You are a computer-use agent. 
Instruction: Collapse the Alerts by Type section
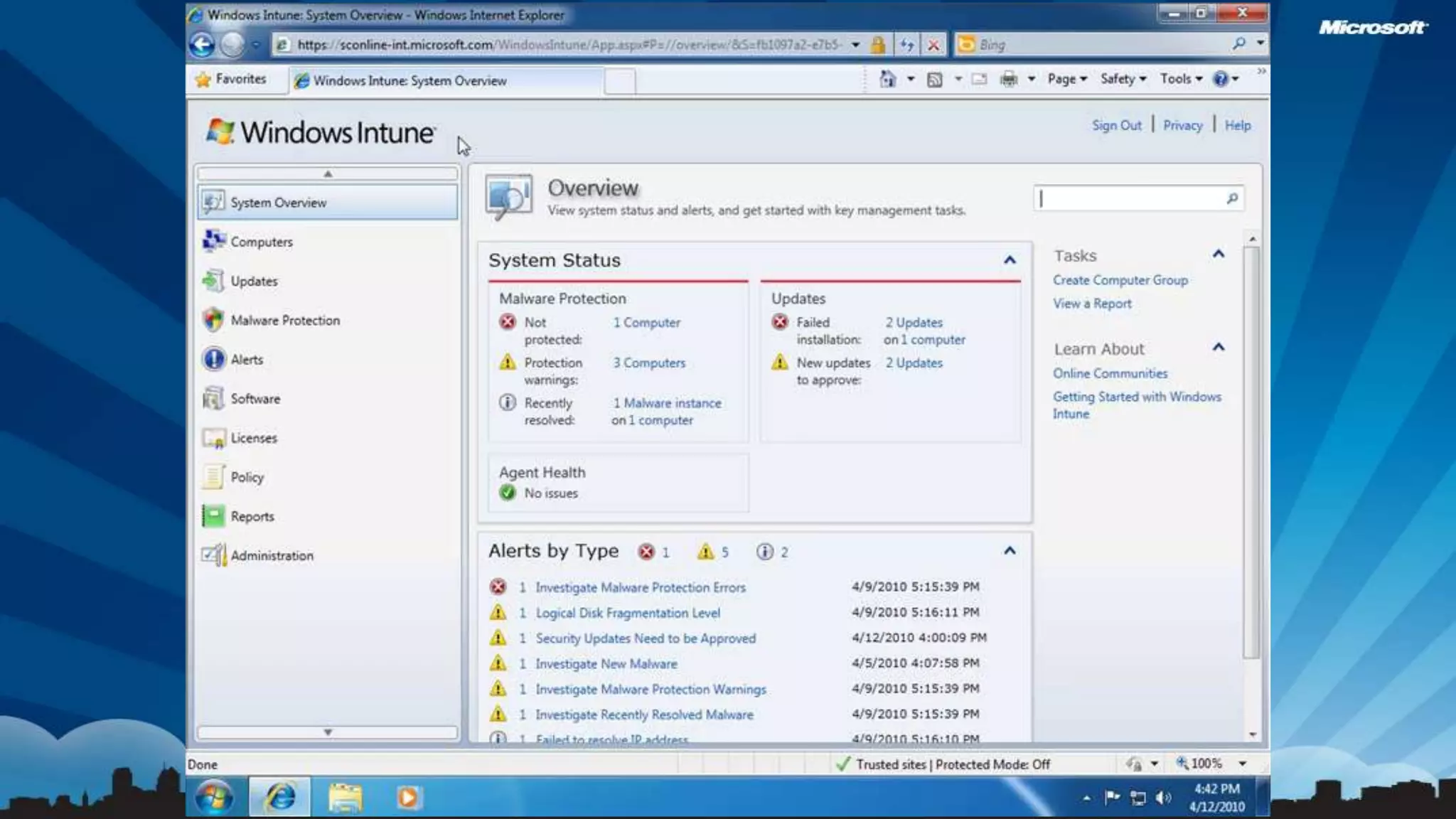tap(1010, 551)
